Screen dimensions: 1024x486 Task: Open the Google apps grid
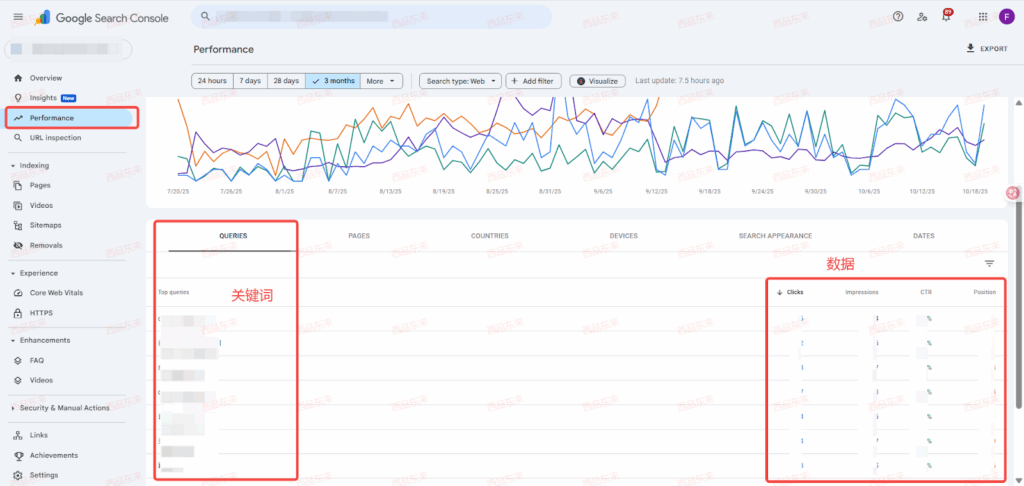click(983, 17)
